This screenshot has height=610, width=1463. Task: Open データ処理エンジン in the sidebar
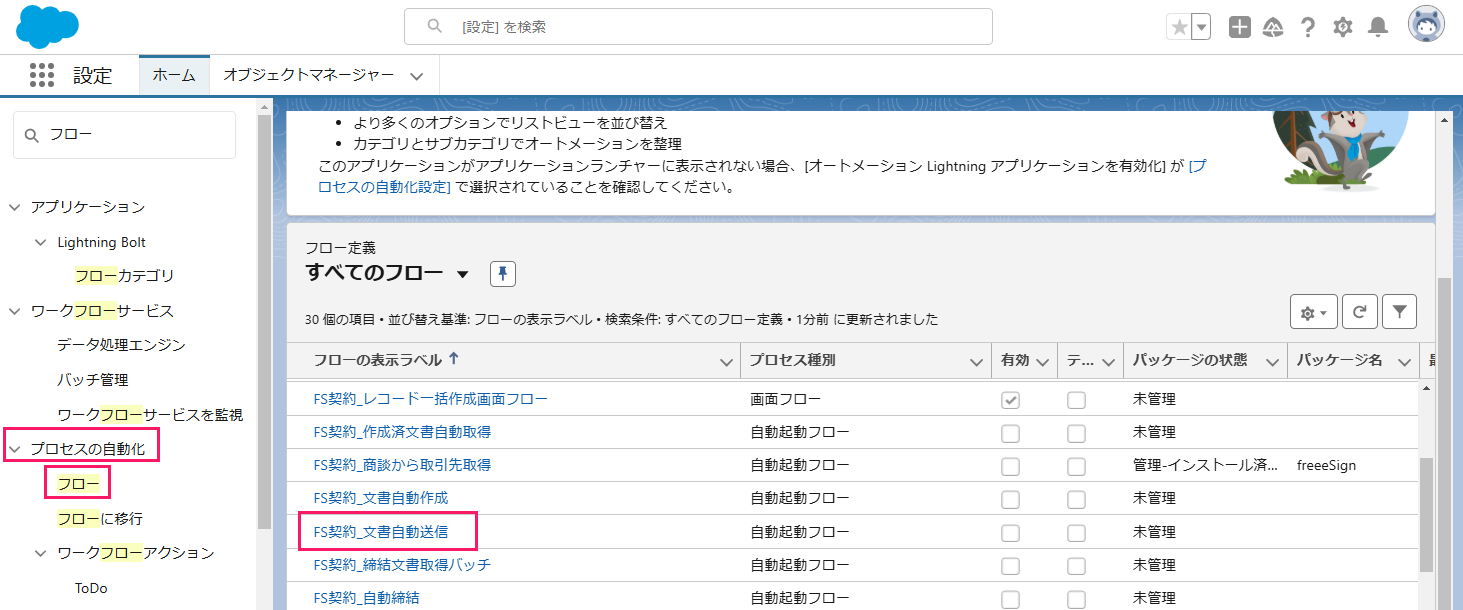coord(121,345)
